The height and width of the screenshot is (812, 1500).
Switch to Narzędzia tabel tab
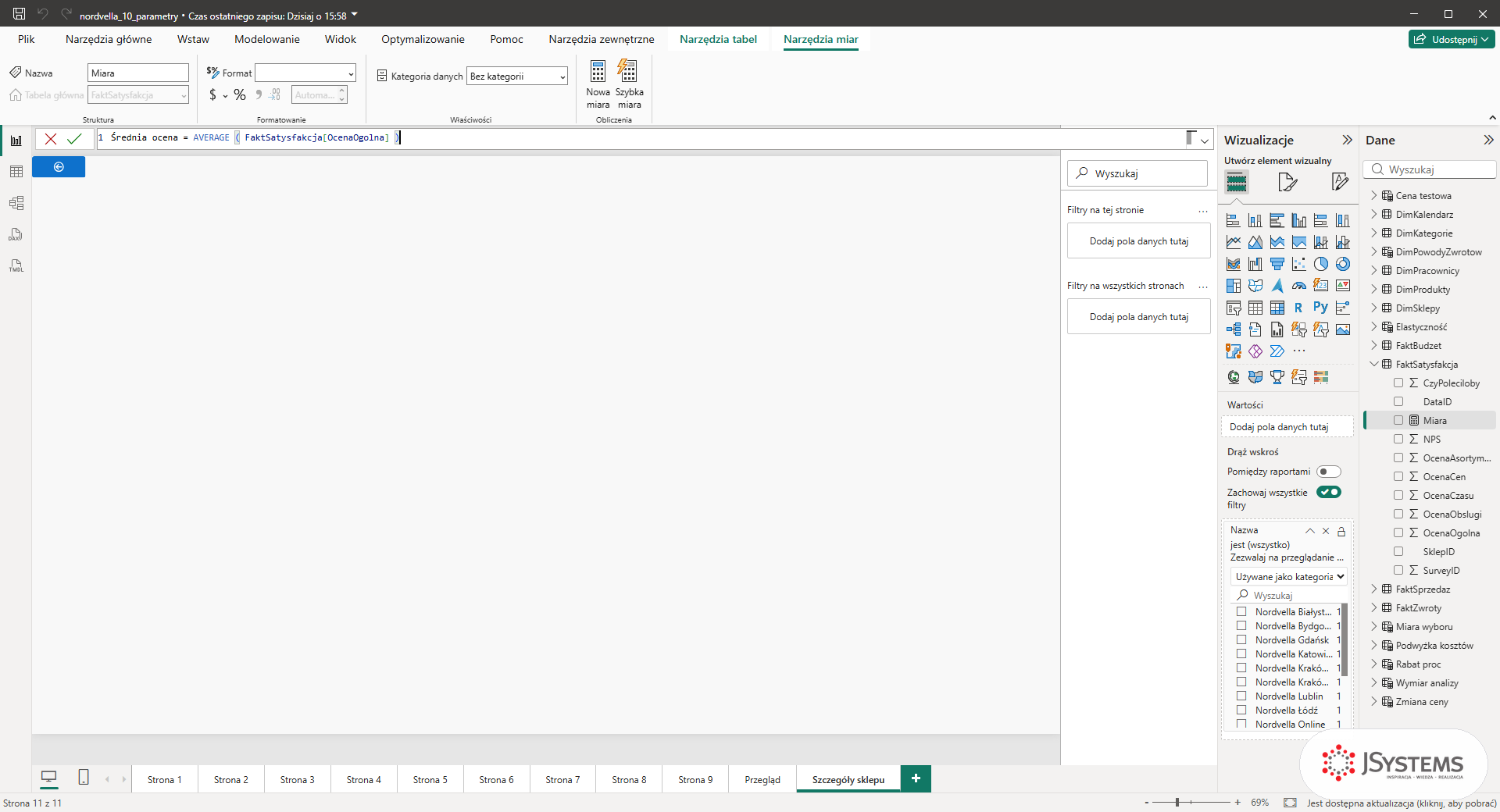coord(718,39)
